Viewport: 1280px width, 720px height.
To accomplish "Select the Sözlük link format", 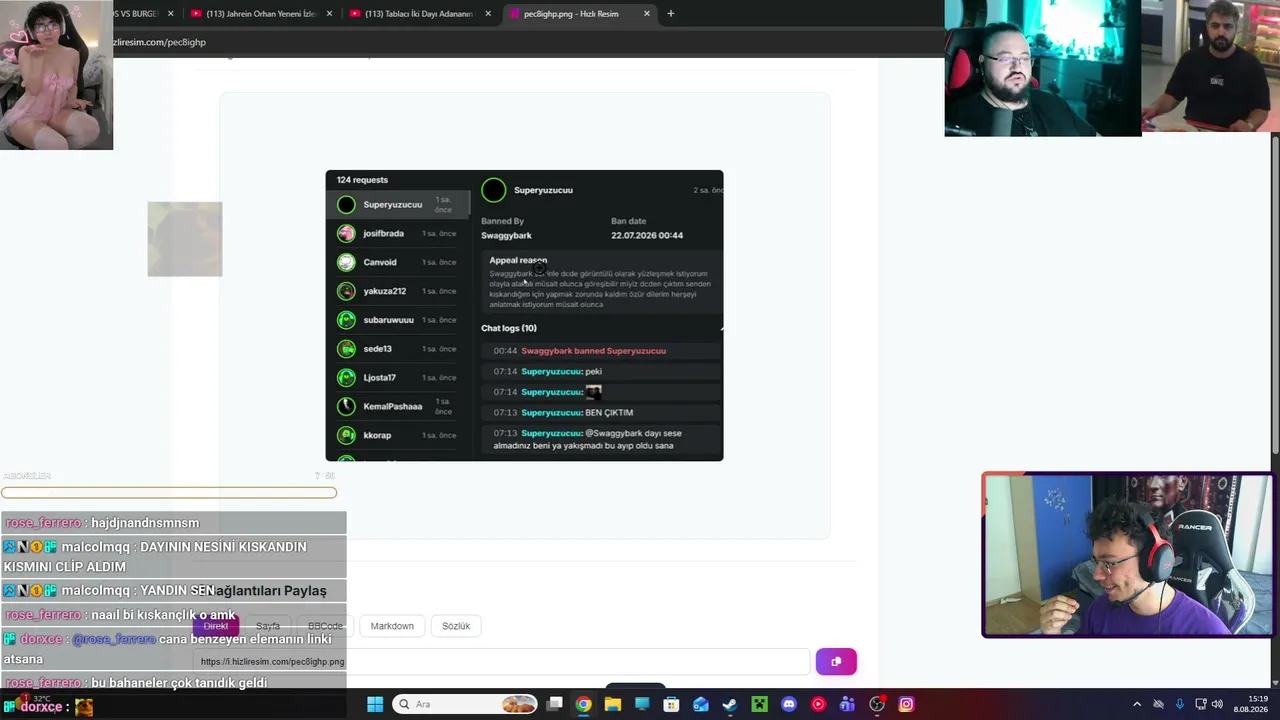I will tap(456, 626).
